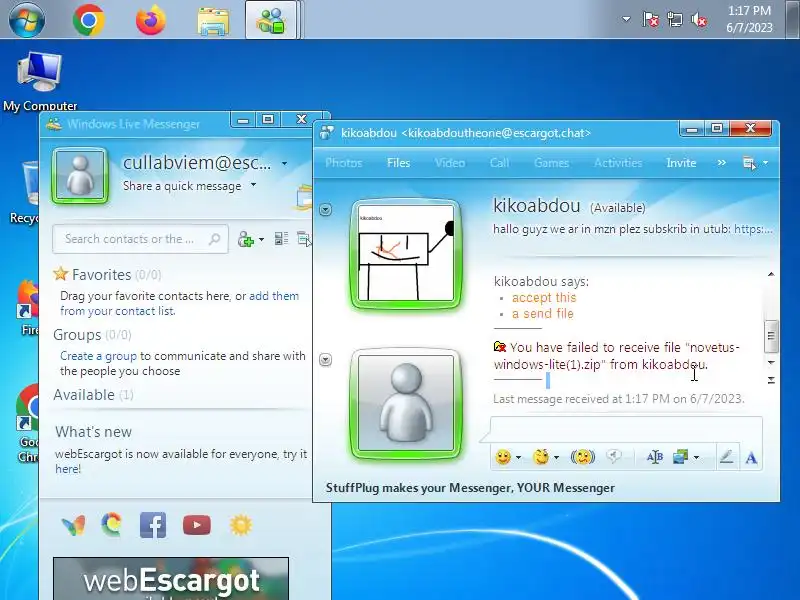
Task: Expand add contact dropdown arrow
Action: [261, 239]
